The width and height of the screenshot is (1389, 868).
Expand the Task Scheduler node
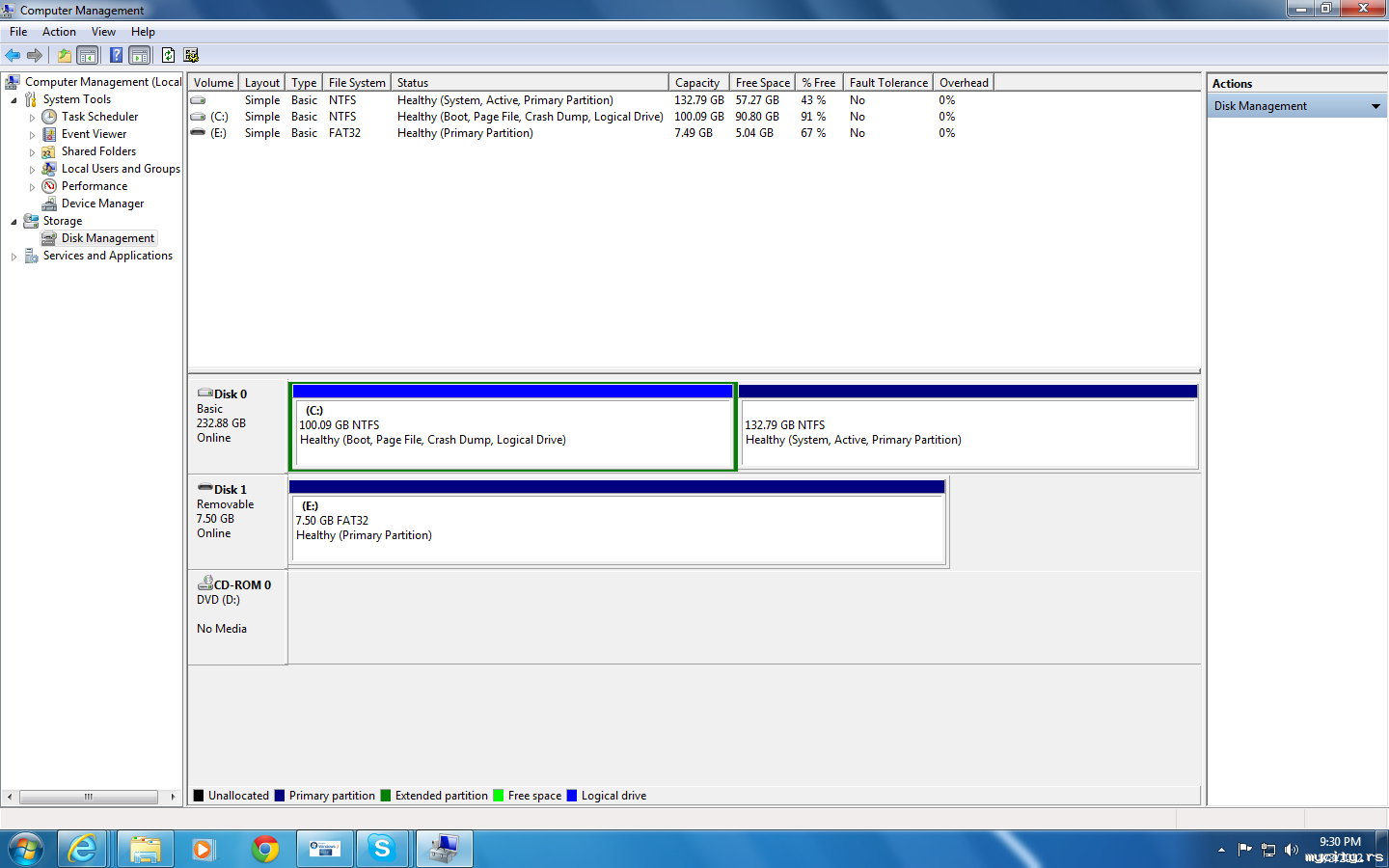coord(32,118)
